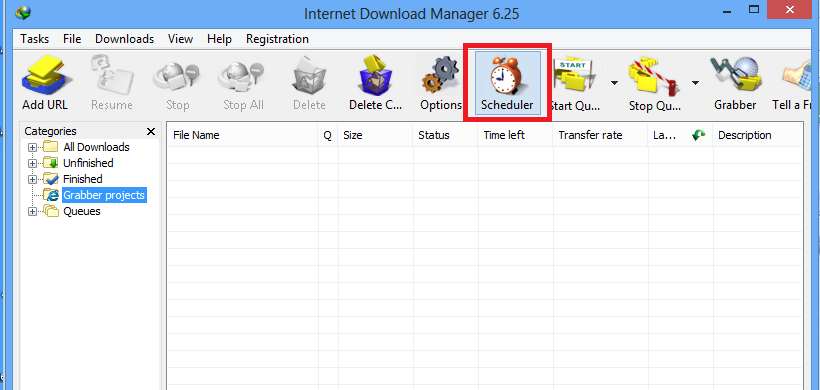
Task: Click the Stop Queue icon
Action: (x=655, y=76)
